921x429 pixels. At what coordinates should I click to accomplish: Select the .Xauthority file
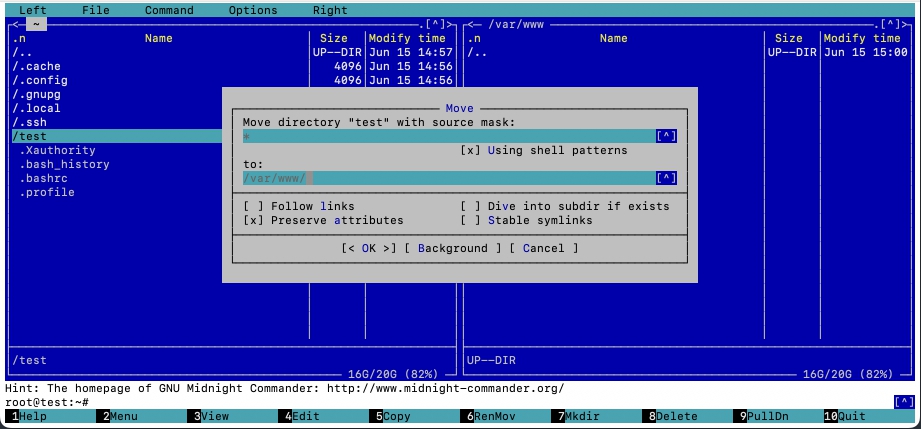tap(117, 150)
